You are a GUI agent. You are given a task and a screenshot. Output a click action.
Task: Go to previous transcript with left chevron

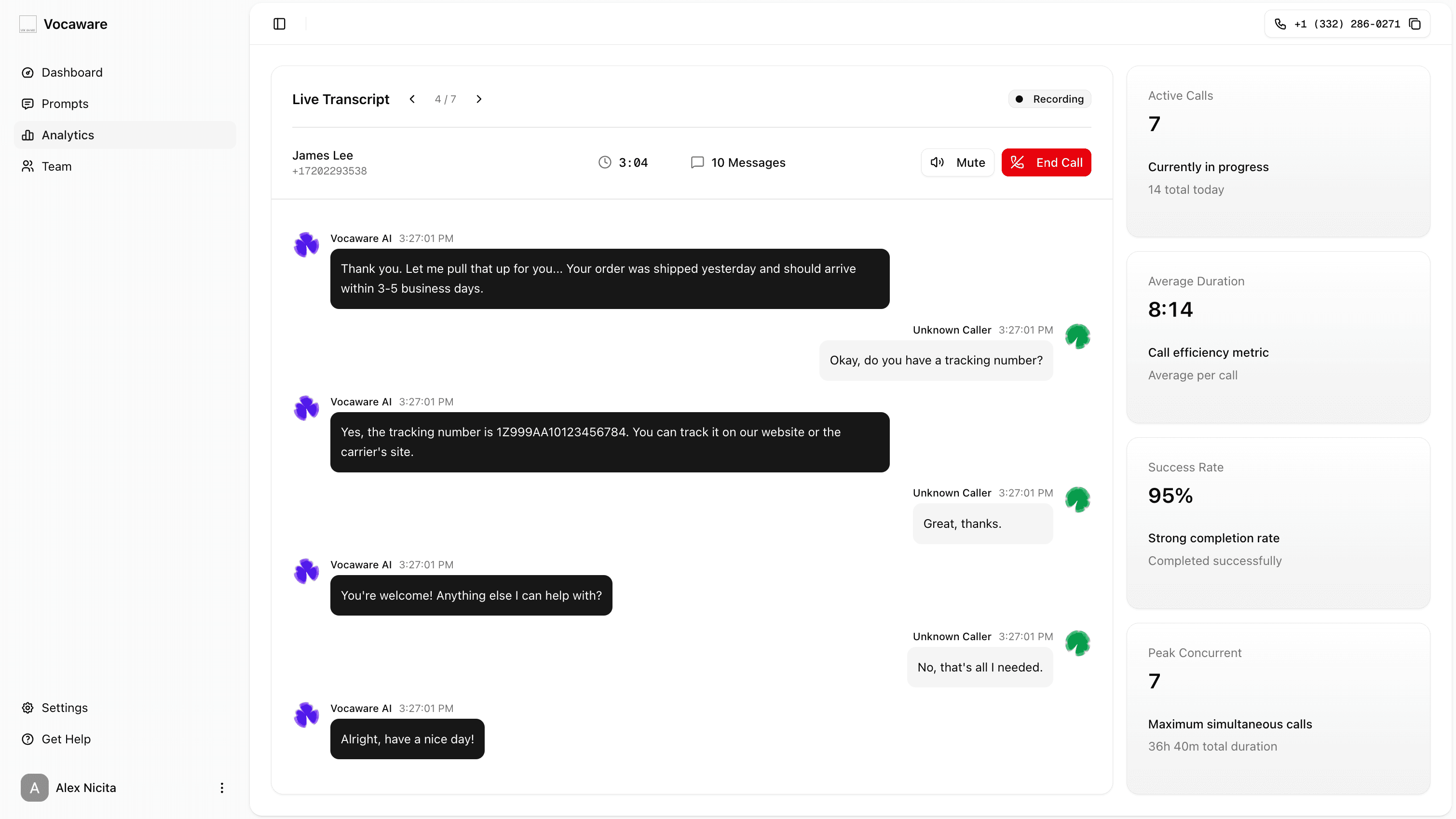click(412, 98)
